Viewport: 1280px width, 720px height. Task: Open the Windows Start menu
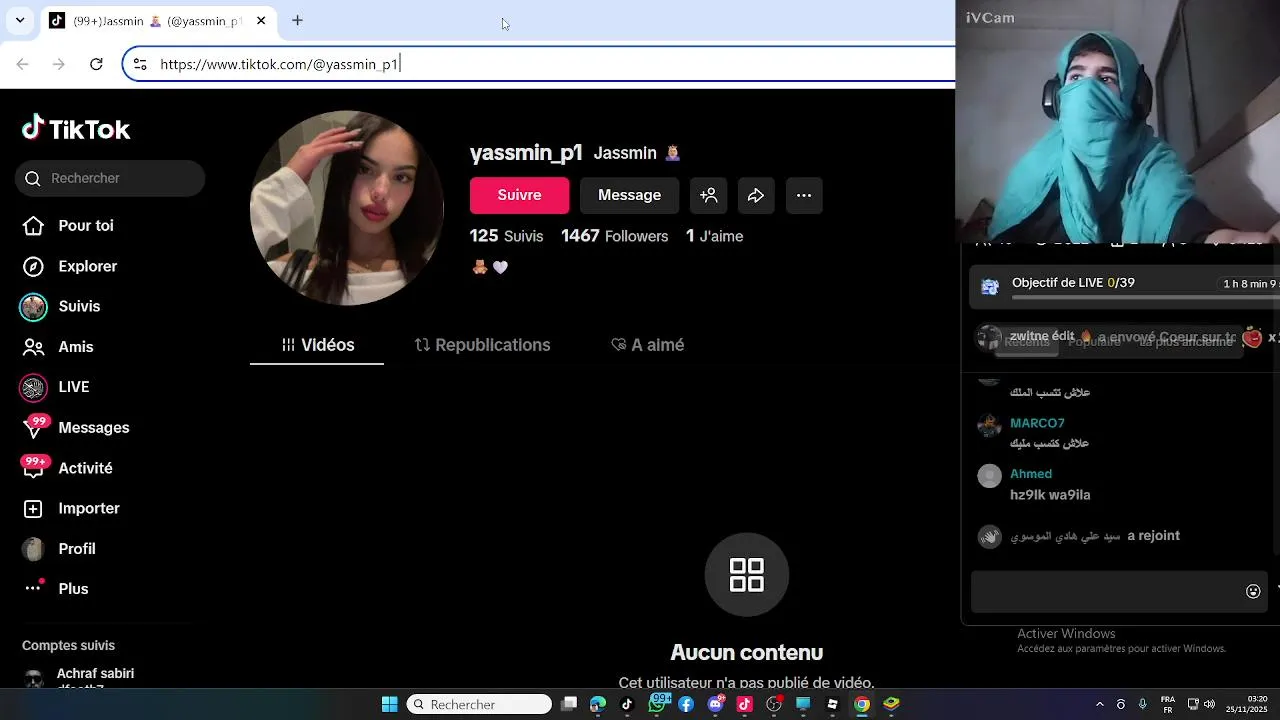tap(389, 705)
